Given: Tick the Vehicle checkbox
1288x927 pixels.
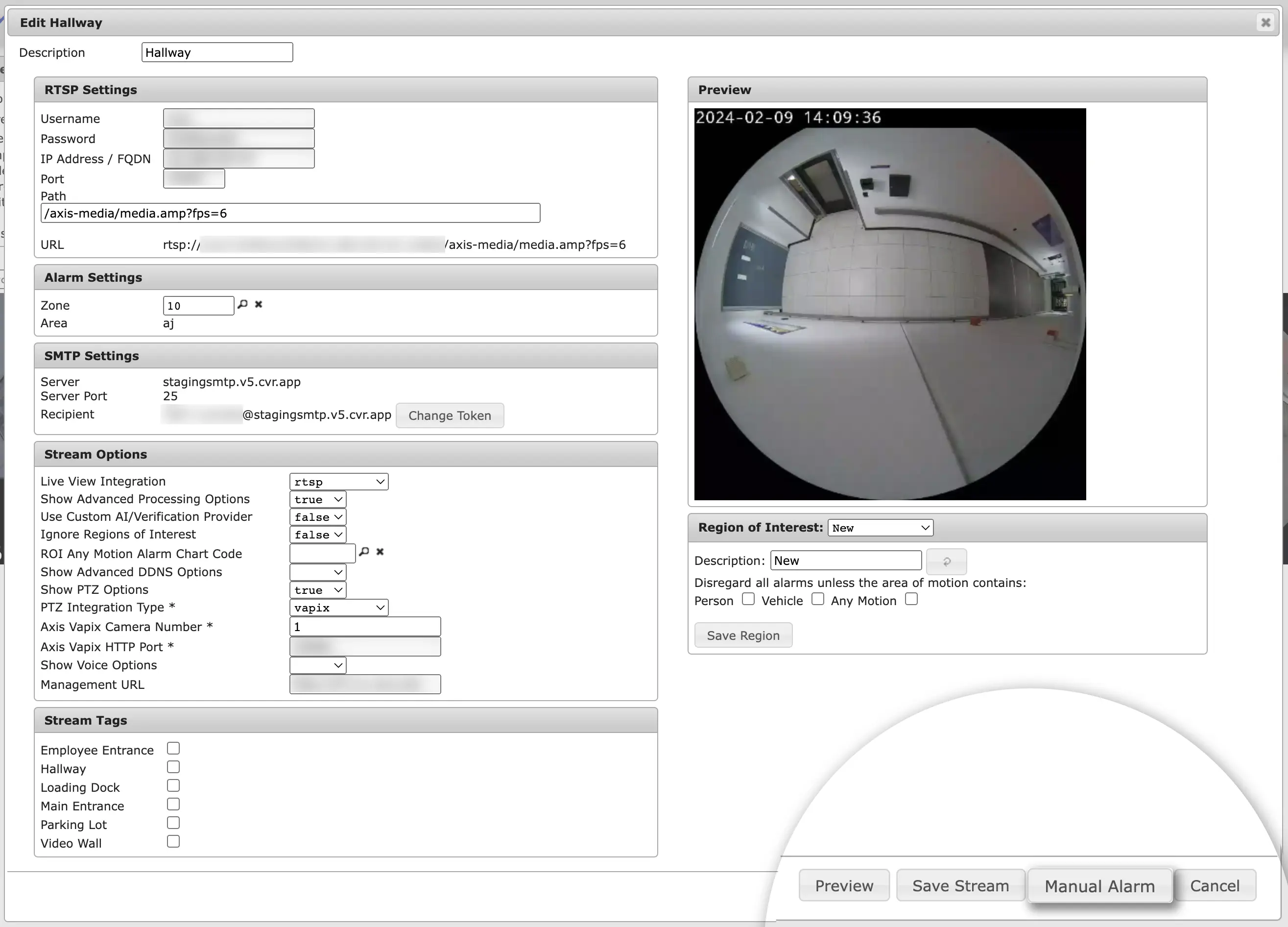Looking at the screenshot, I should point(817,599).
